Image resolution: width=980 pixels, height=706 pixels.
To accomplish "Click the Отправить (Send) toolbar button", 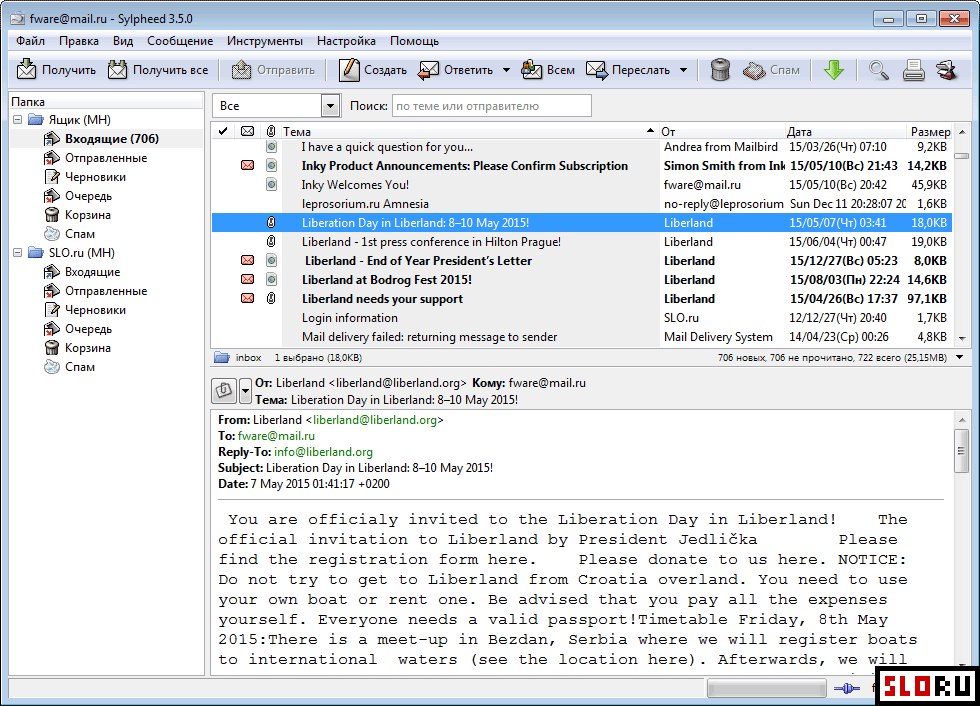I will point(273,70).
